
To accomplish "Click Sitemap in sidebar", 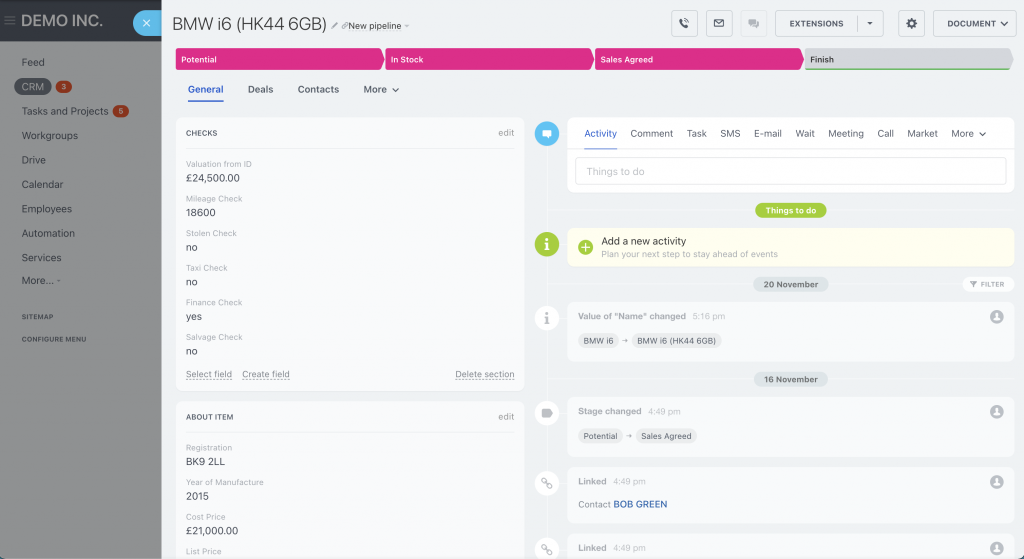I will (x=37, y=317).
